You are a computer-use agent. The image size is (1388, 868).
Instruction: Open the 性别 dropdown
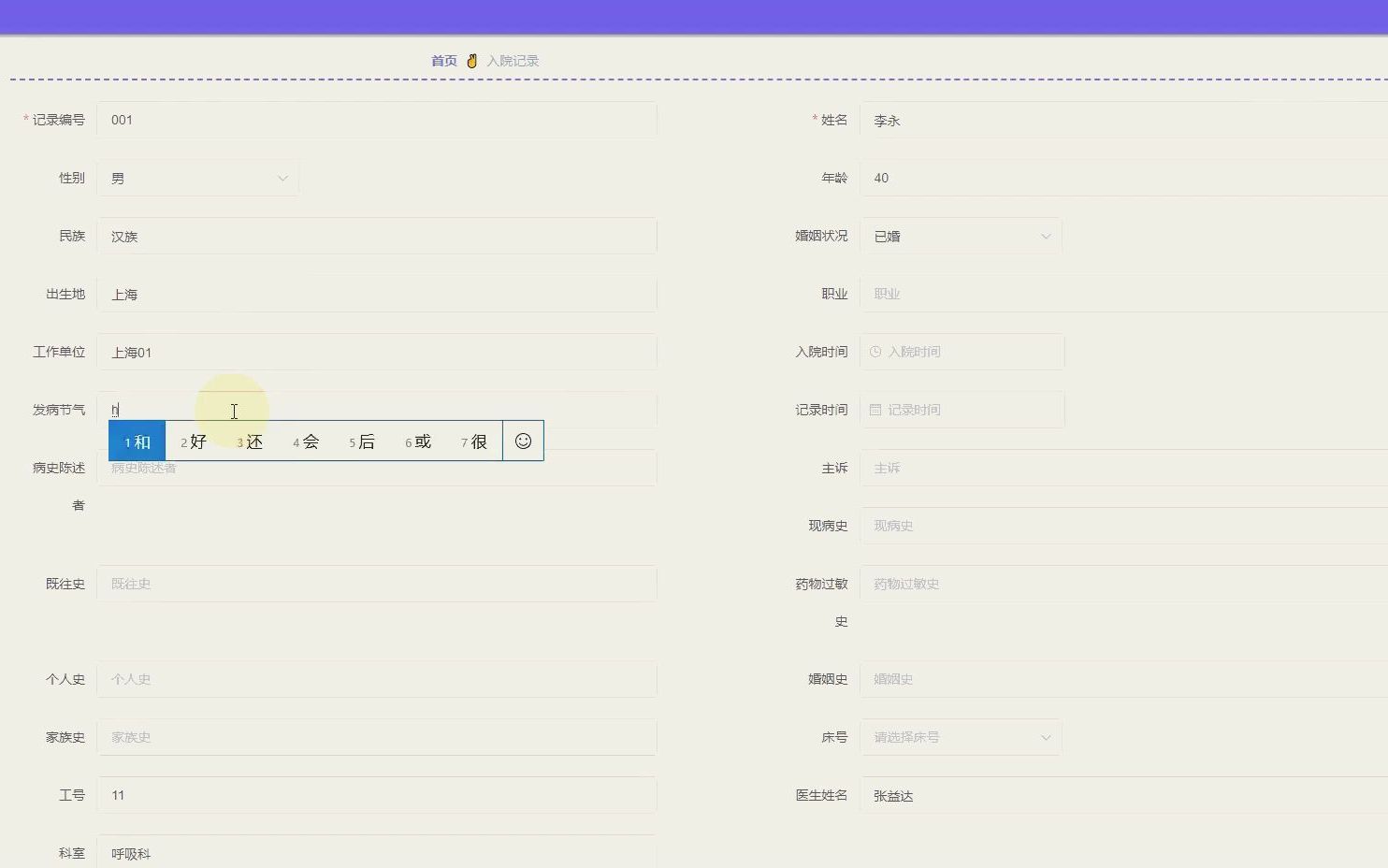pos(197,178)
